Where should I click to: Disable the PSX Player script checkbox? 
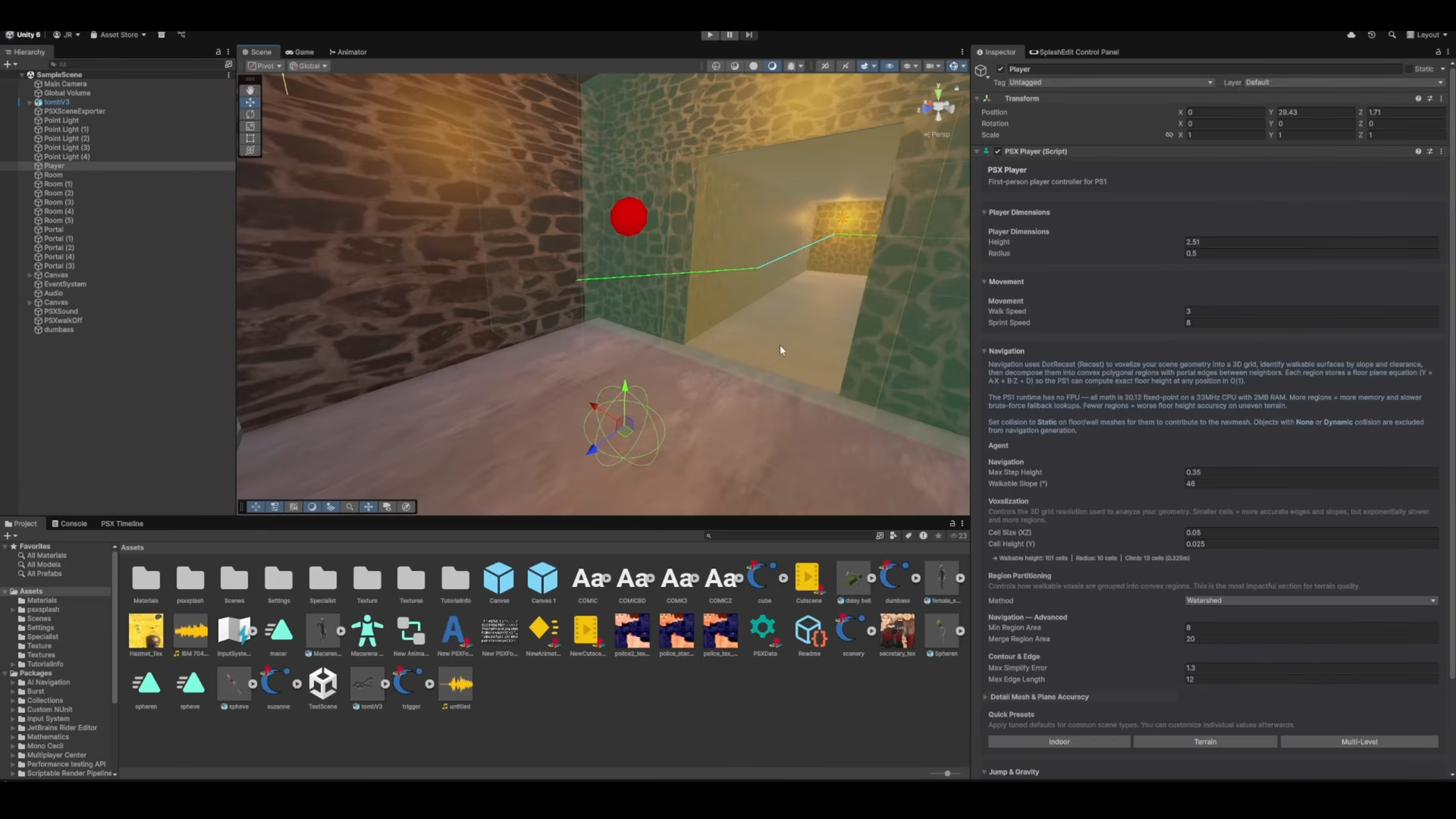[998, 152]
